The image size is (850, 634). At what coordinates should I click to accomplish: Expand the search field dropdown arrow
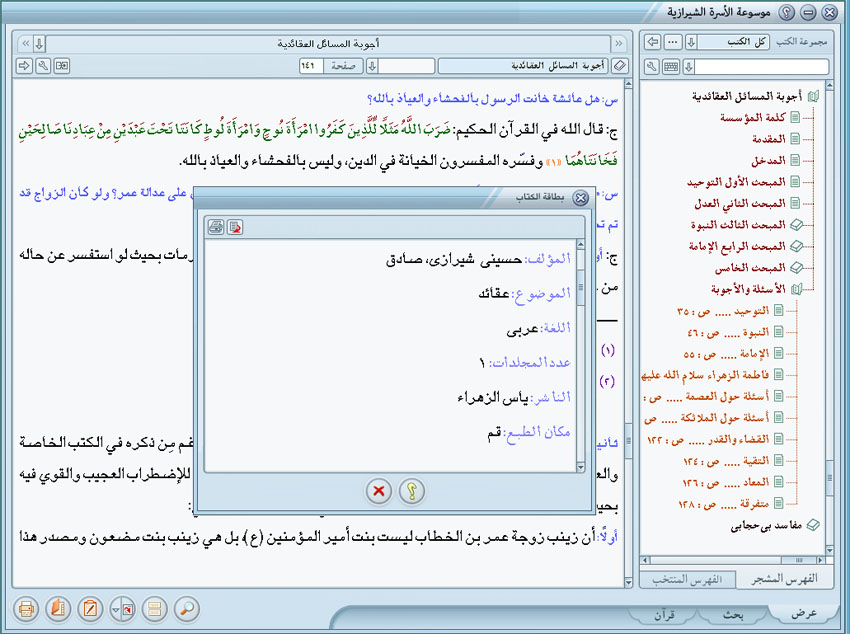click(689, 66)
